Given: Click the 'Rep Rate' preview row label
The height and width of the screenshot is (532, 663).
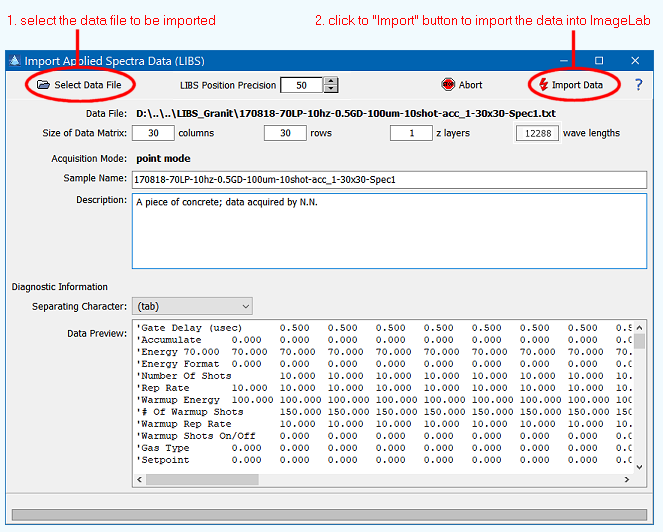Looking at the screenshot, I should pos(165,388).
